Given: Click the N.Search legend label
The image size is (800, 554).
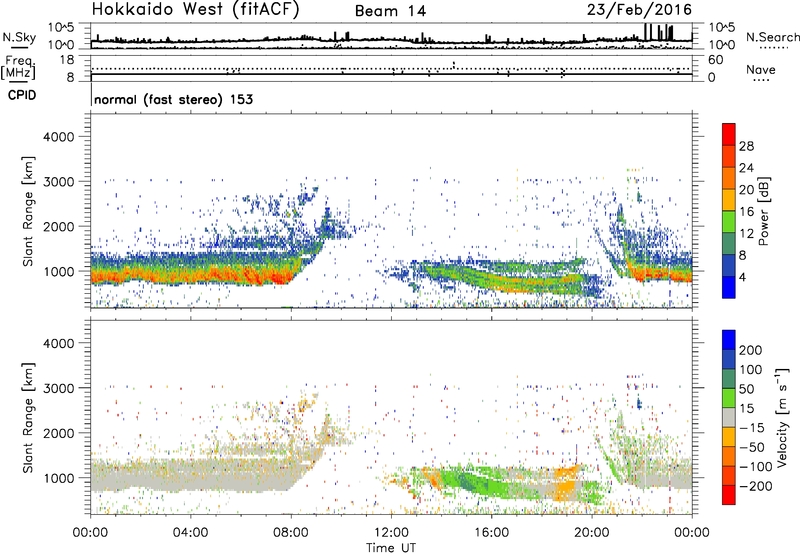Looking at the screenshot, I should (772, 37).
